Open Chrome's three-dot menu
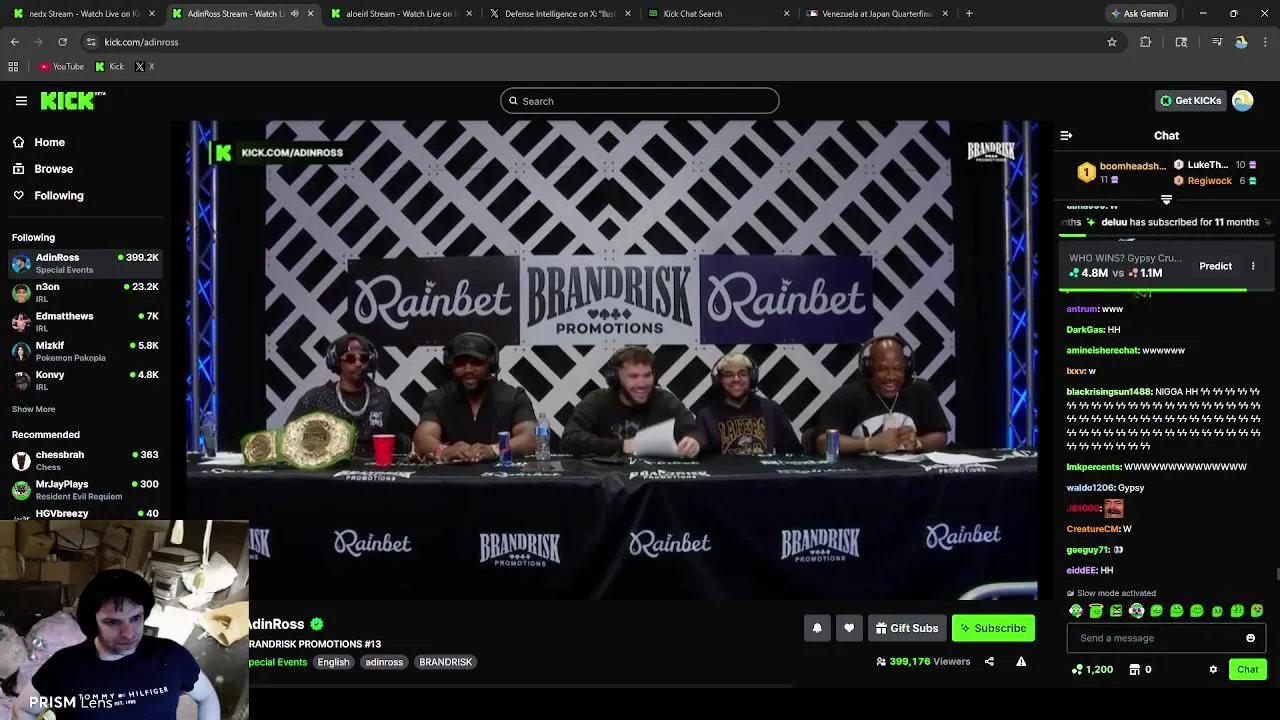 pos(1265,42)
